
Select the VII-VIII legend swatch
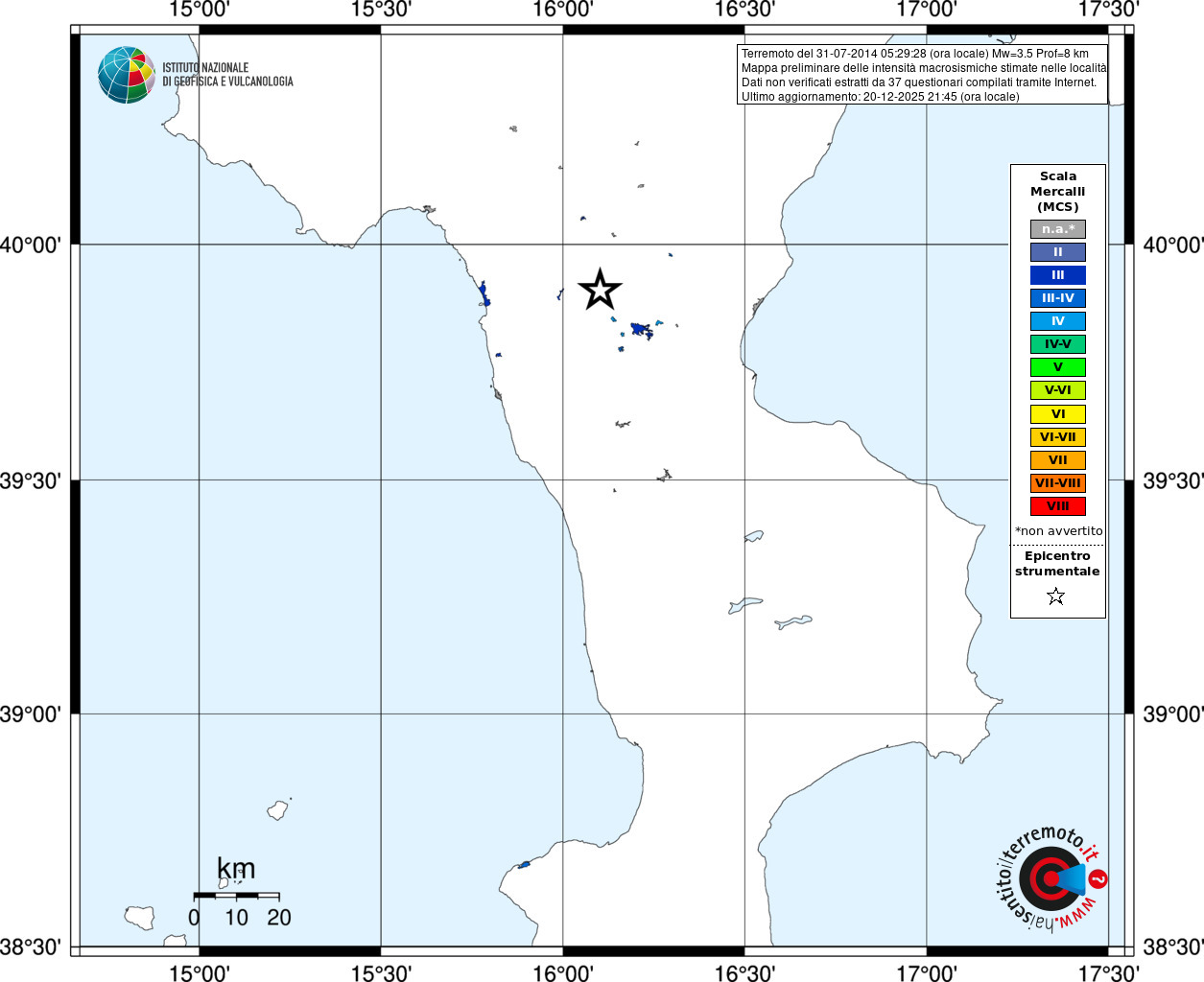[x=1058, y=483]
